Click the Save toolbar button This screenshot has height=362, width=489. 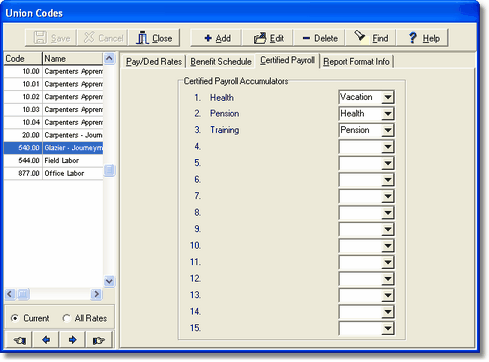click(51, 38)
